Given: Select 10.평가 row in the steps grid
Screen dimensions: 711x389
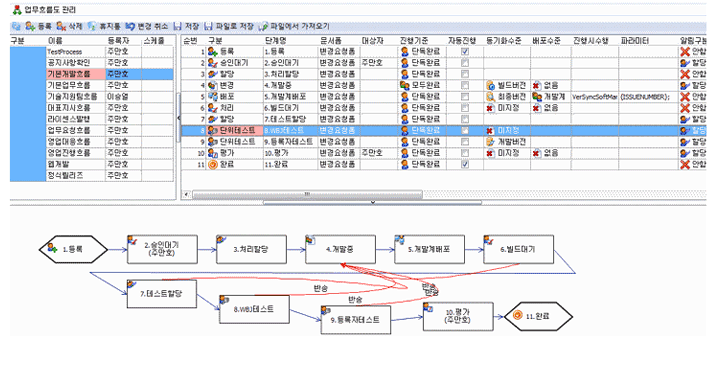Looking at the screenshot, I should [443, 153].
